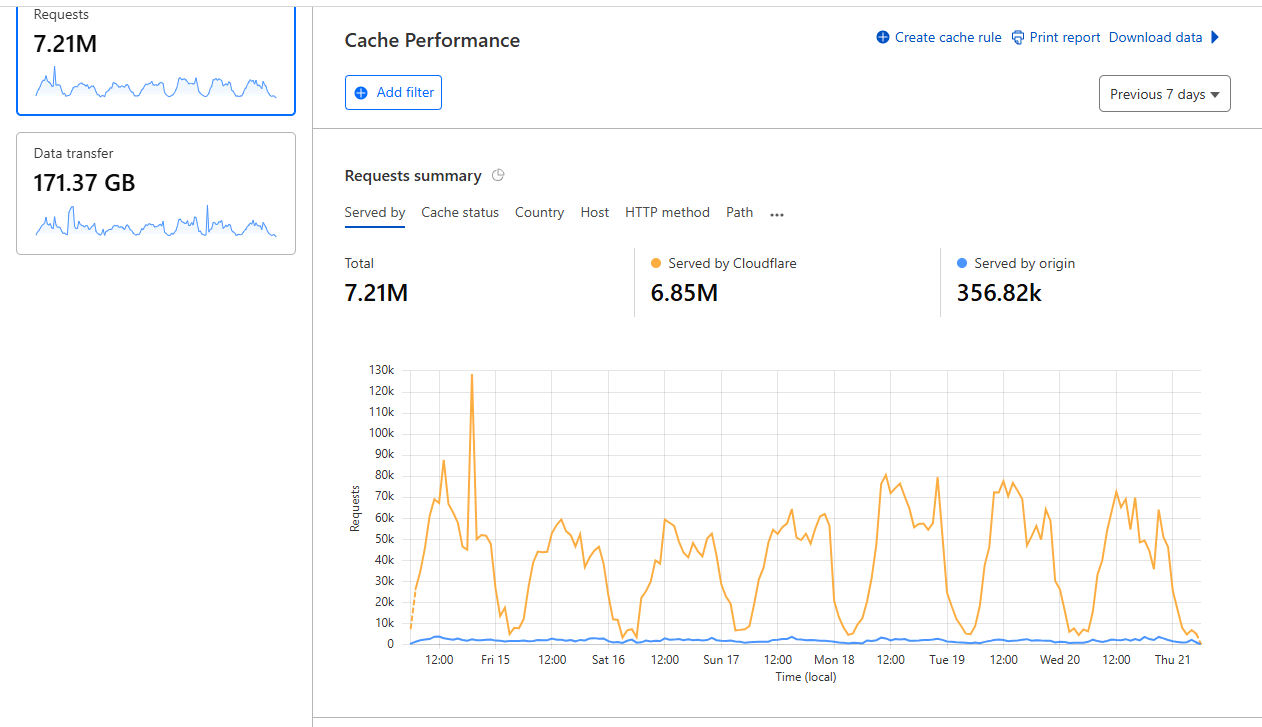The width and height of the screenshot is (1262, 727).
Task: Click the caret inside the Previous 7 days selector
Action: [1215, 93]
